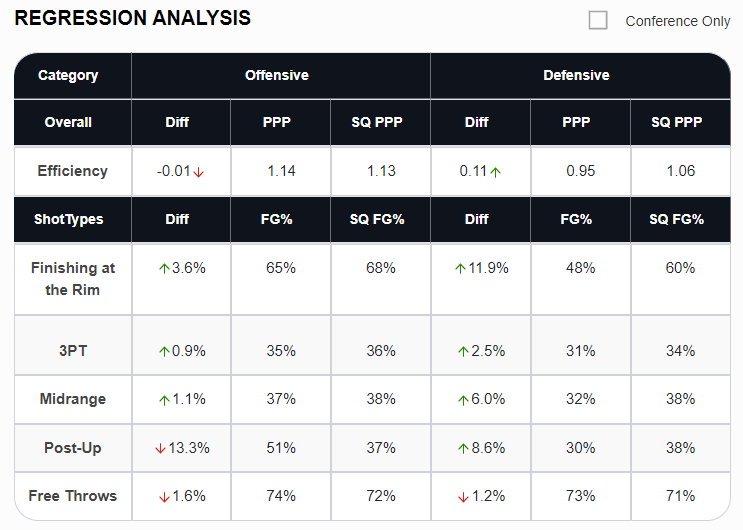
Task: Select the Offensive column group header
Action: point(277,75)
